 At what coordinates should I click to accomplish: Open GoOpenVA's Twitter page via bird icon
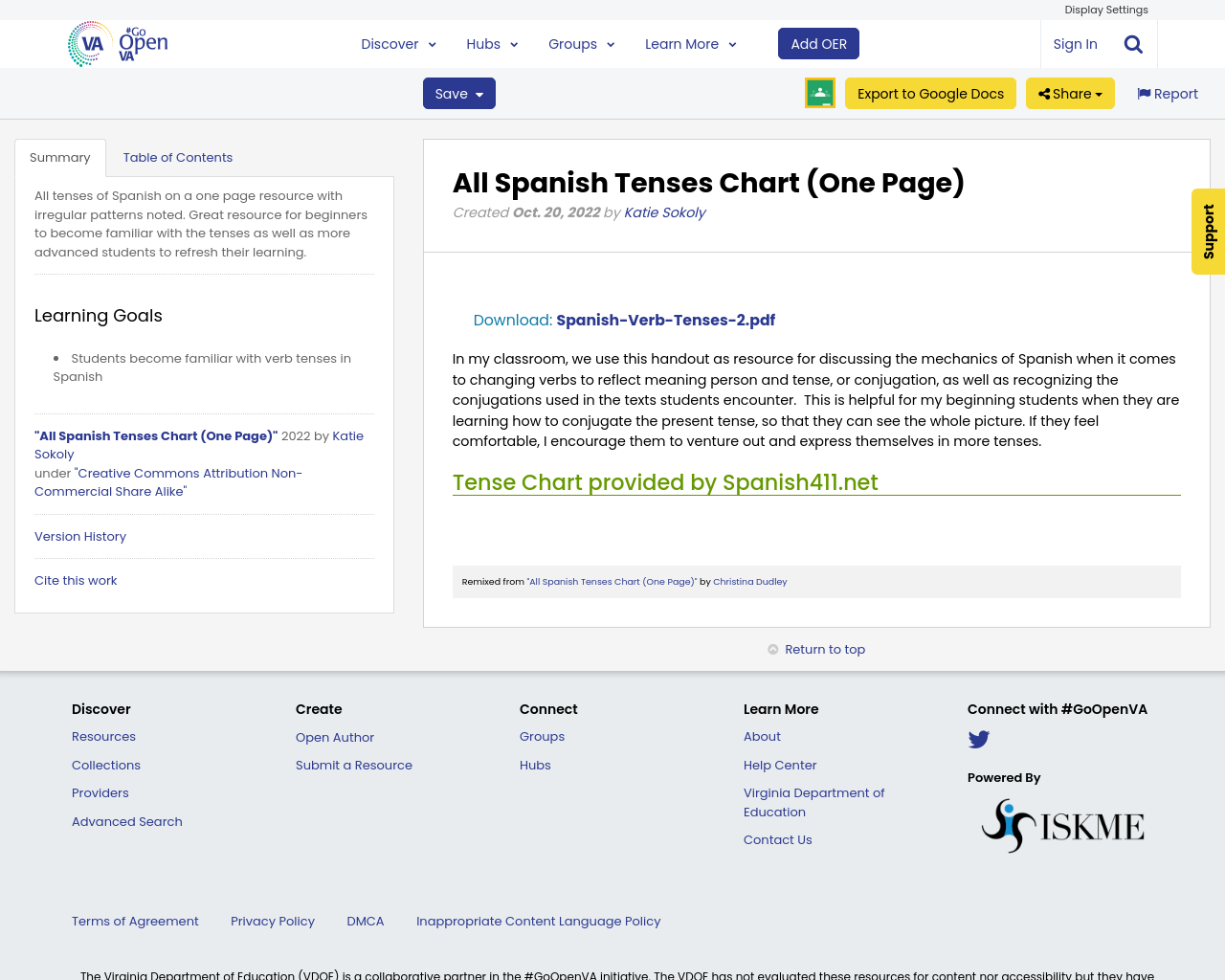tap(978, 737)
